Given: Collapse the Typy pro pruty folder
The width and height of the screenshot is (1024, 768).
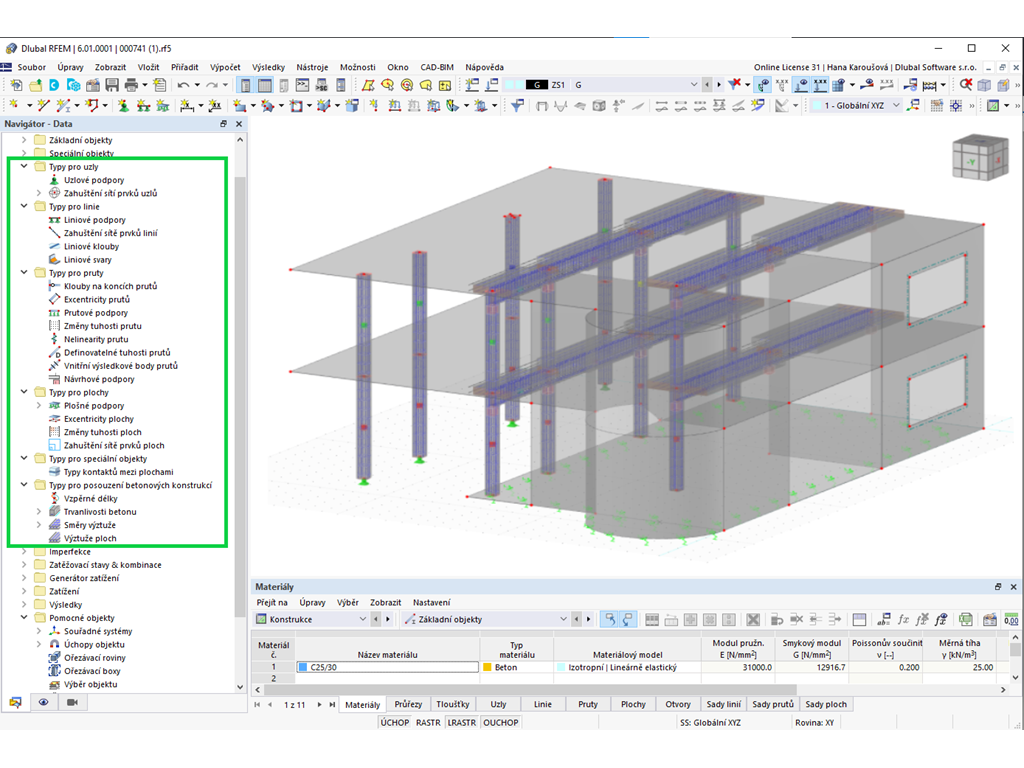Looking at the screenshot, I should pyautogui.click(x=24, y=273).
